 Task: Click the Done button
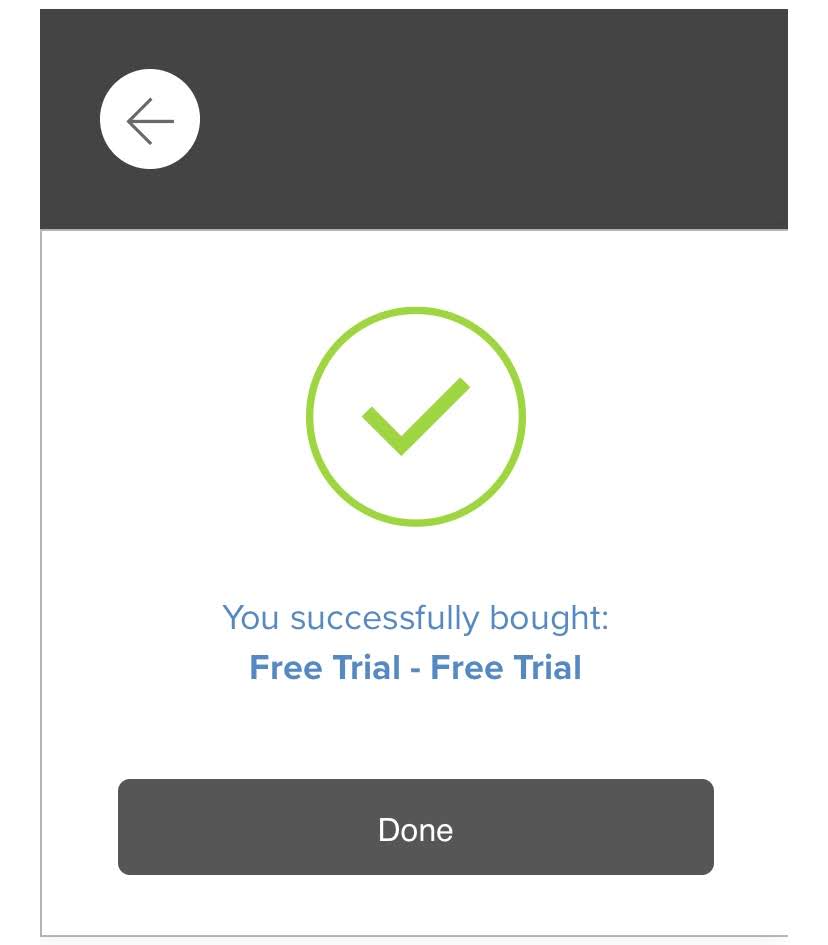(416, 826)
